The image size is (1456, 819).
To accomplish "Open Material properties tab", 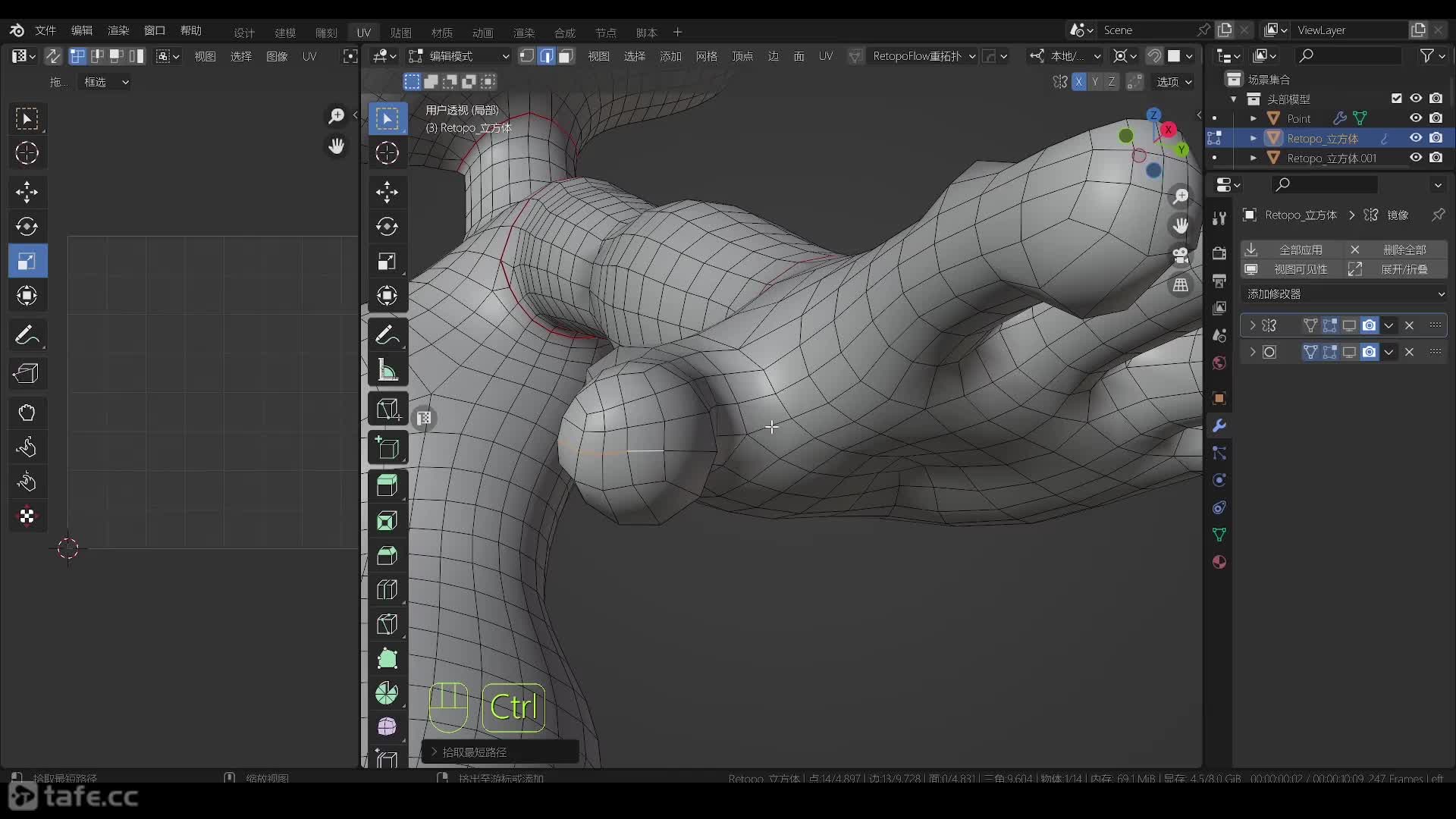I will point(1219,562).
